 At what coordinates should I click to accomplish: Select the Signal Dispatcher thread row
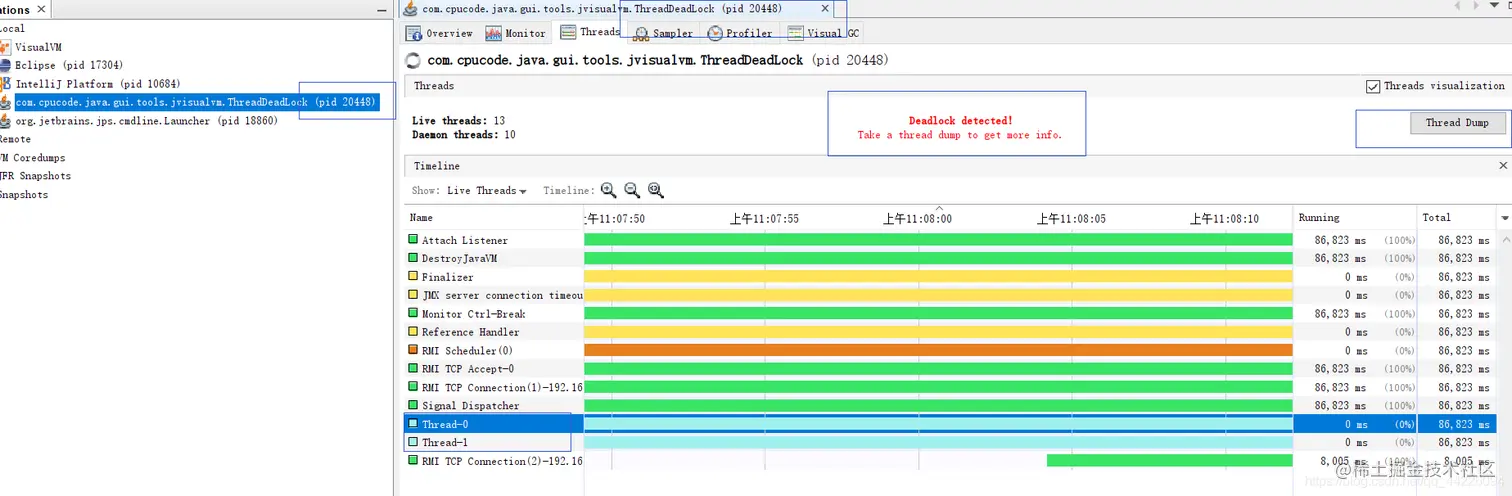[x=950, y=406]
